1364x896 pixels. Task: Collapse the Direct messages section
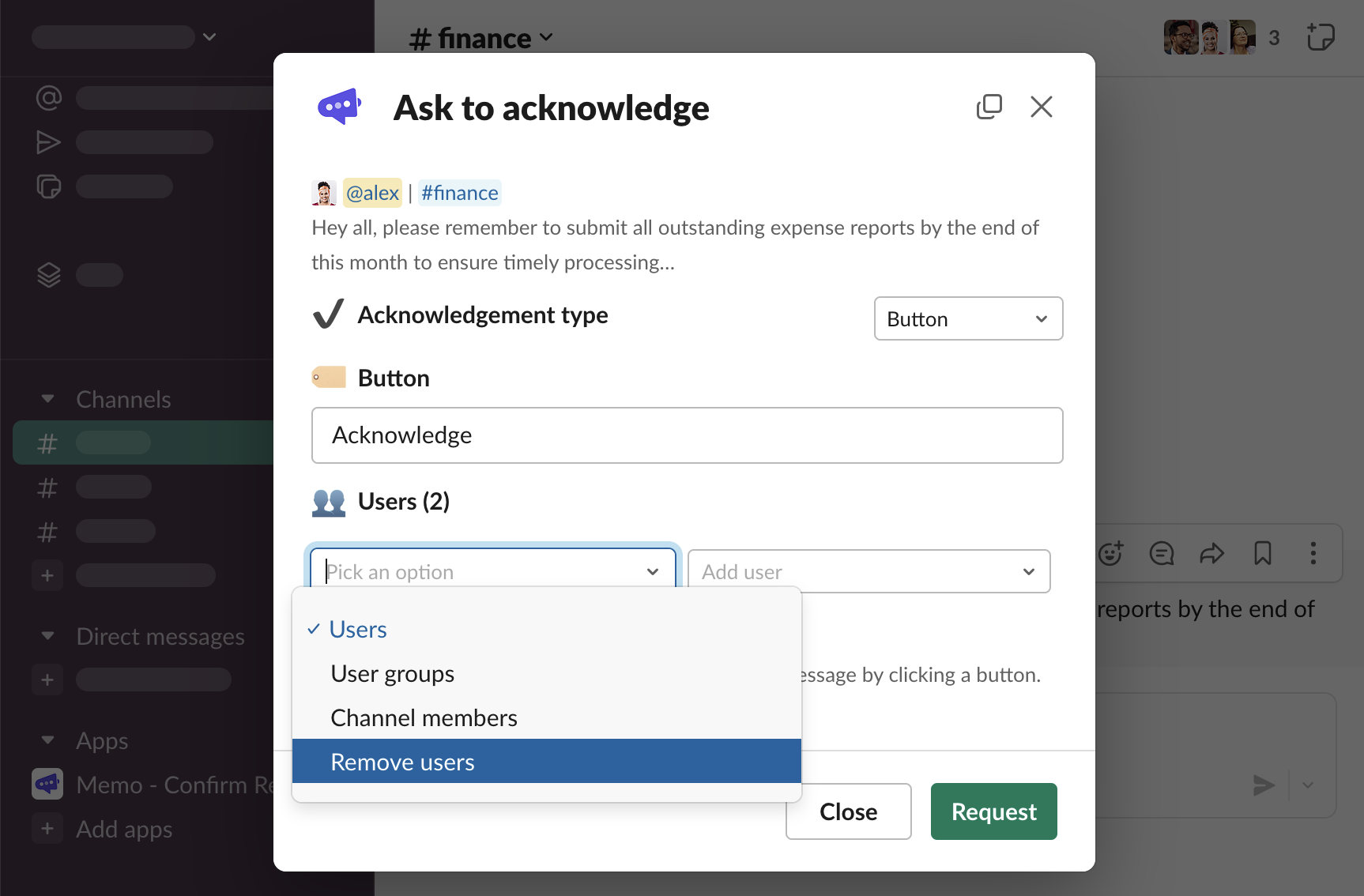pyautogui.click(x=48, y=636)
